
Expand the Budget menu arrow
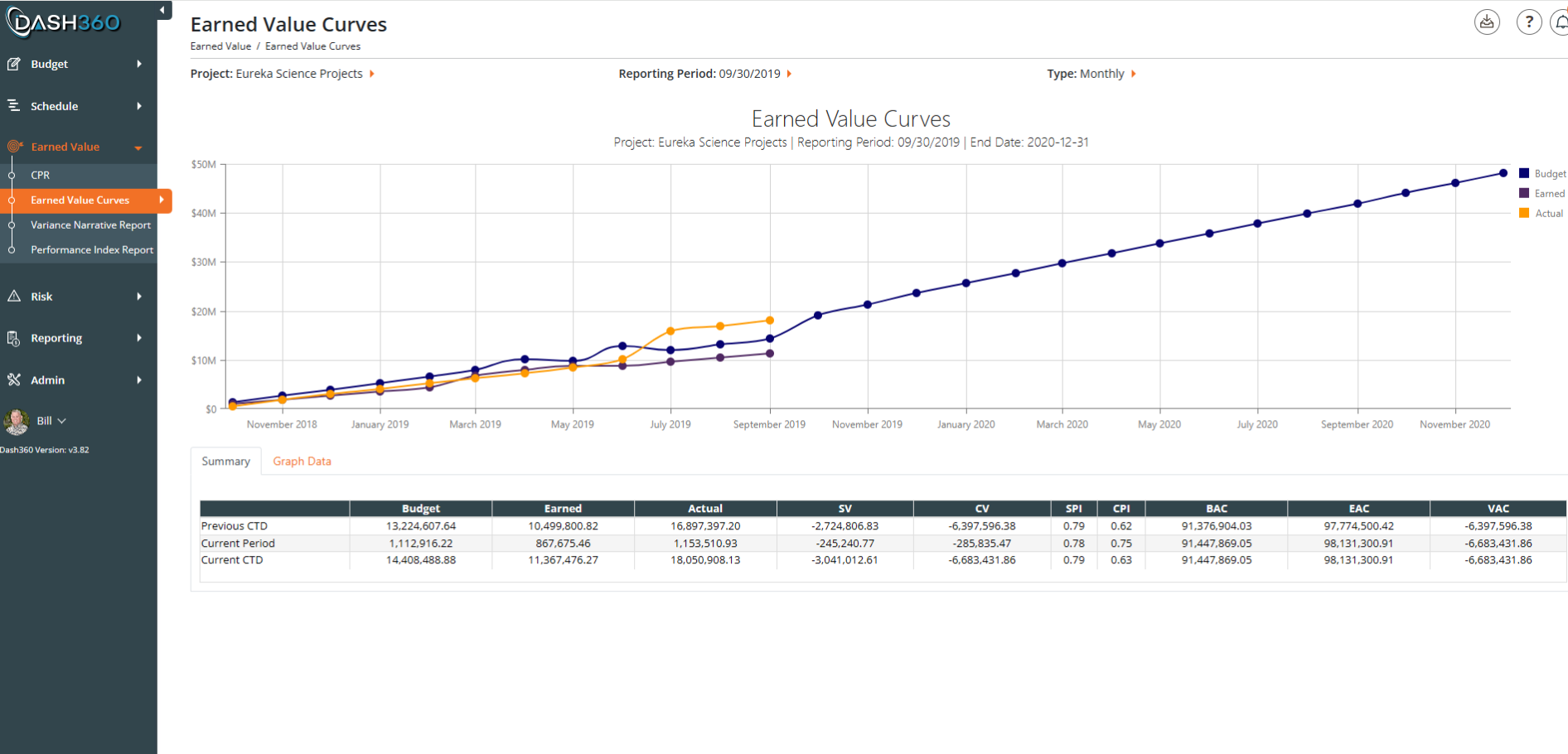(x=139, y=64)
